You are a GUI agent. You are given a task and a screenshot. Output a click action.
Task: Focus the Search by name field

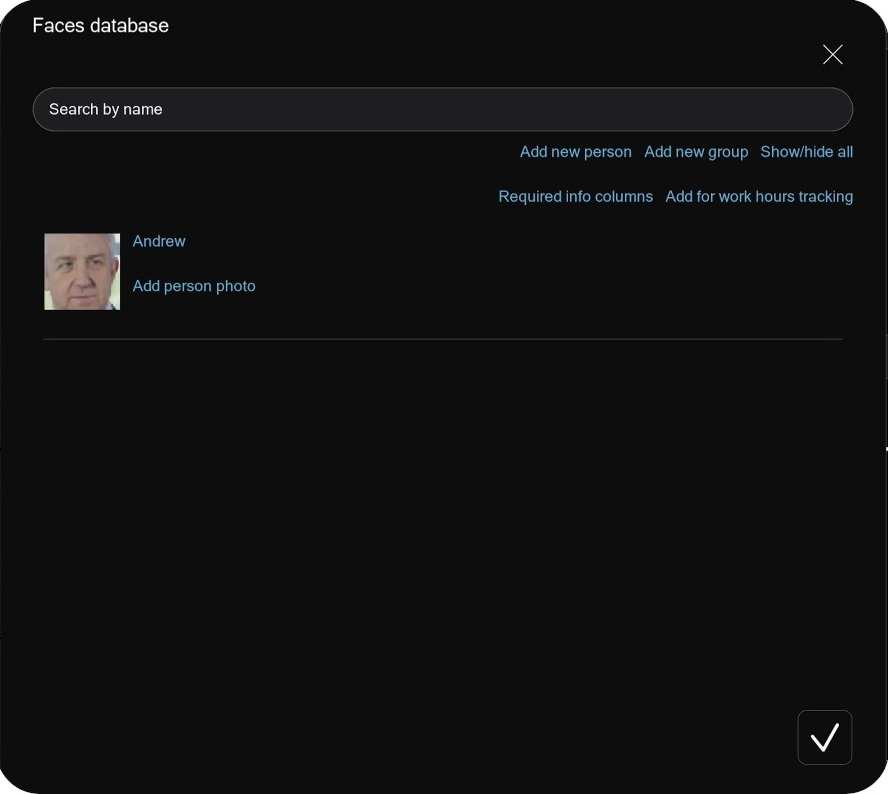tap(443, 109)
